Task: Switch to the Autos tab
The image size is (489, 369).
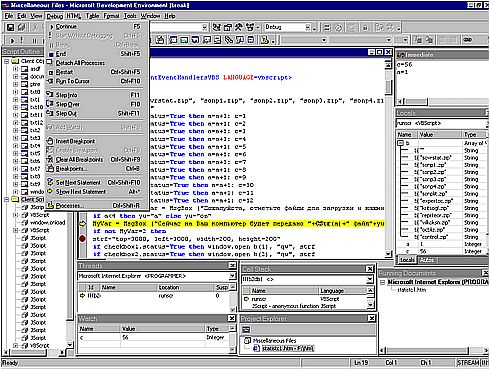Action: 426,260
